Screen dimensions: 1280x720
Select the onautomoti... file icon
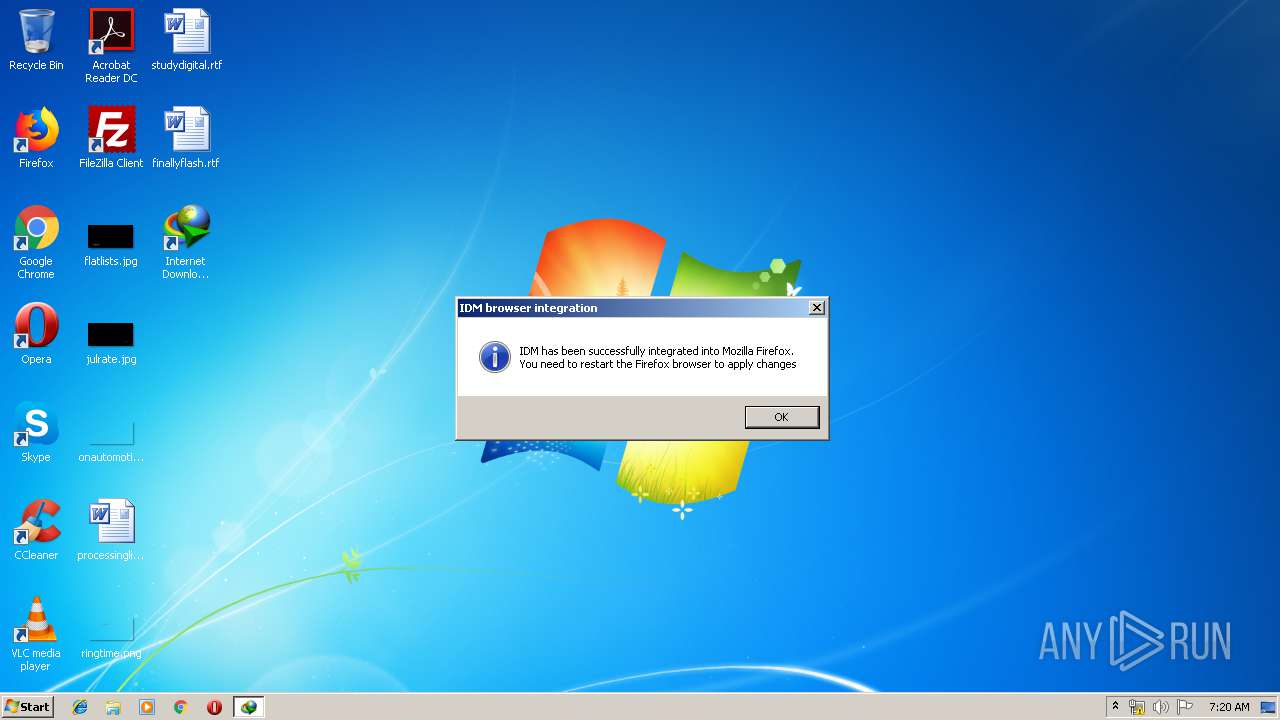coord(111,441)
